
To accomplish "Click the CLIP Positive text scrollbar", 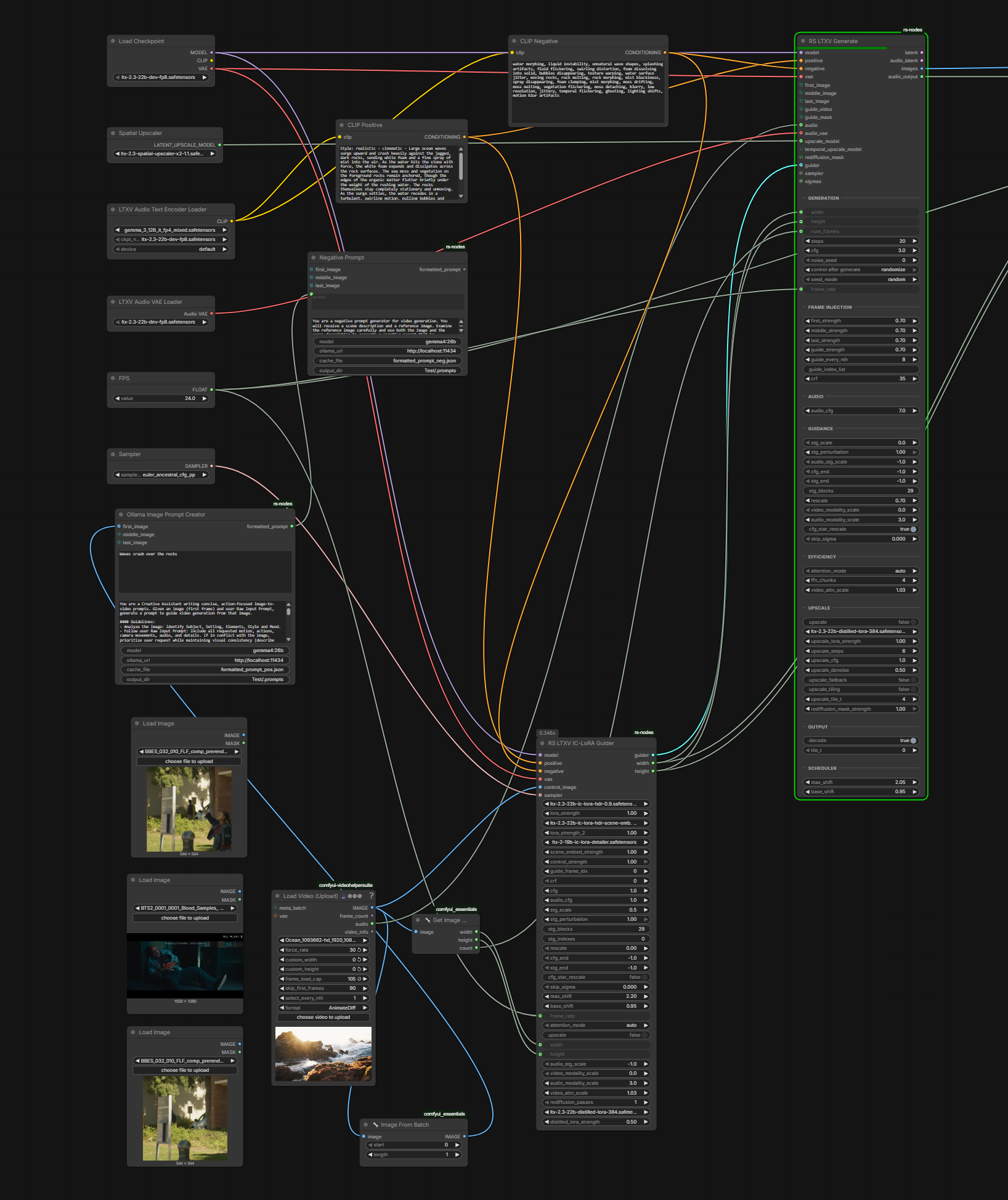I will (461, 166).
